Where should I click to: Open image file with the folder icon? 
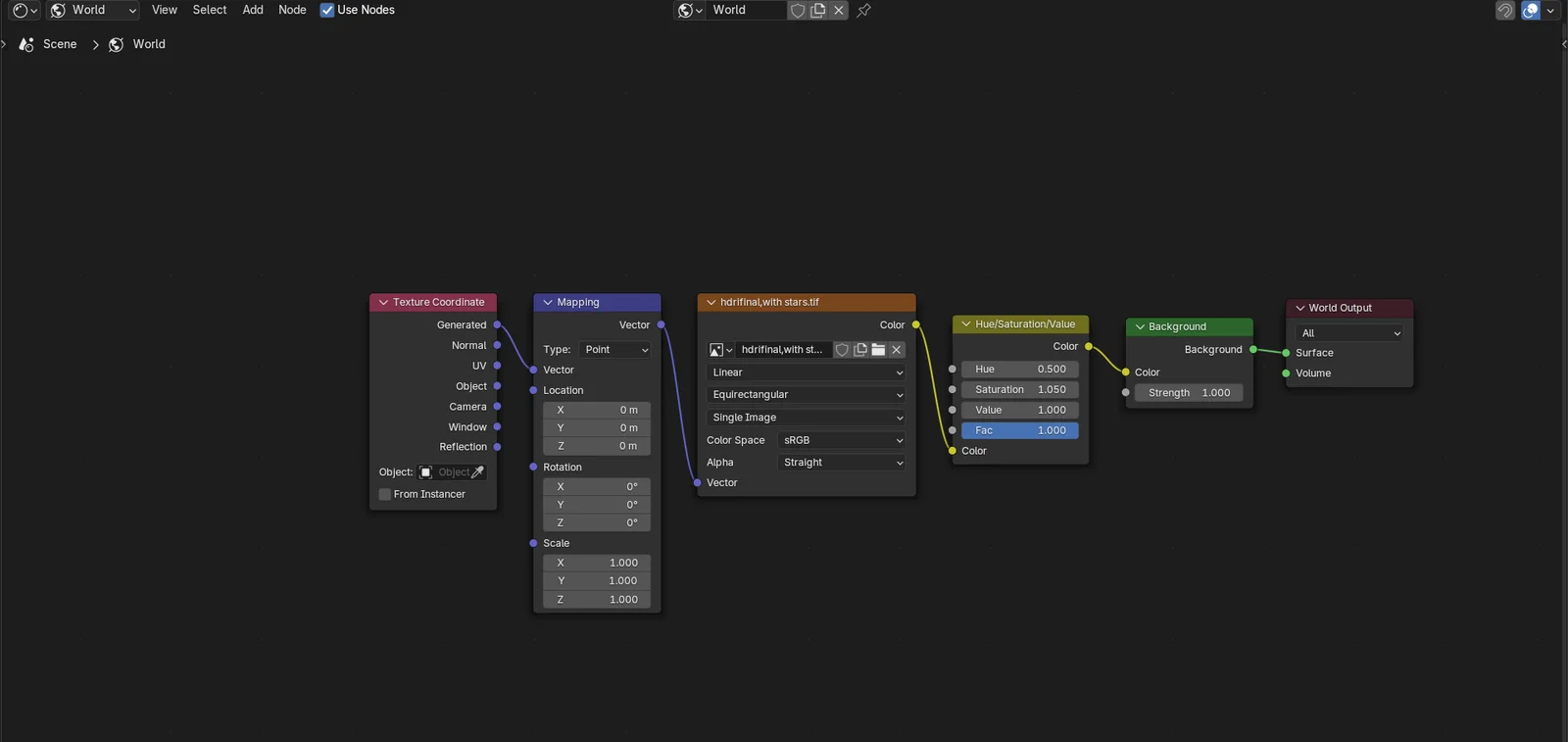[878, 350]
